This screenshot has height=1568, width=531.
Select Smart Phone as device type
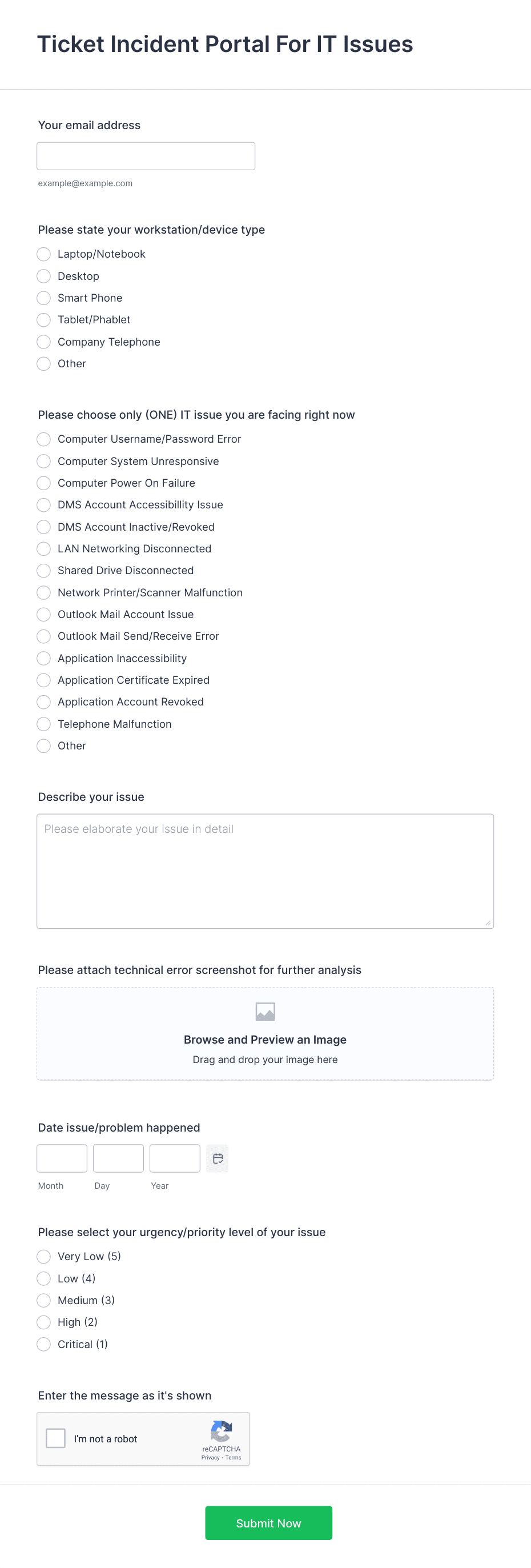pyautogui.click(x=43, y=298)
